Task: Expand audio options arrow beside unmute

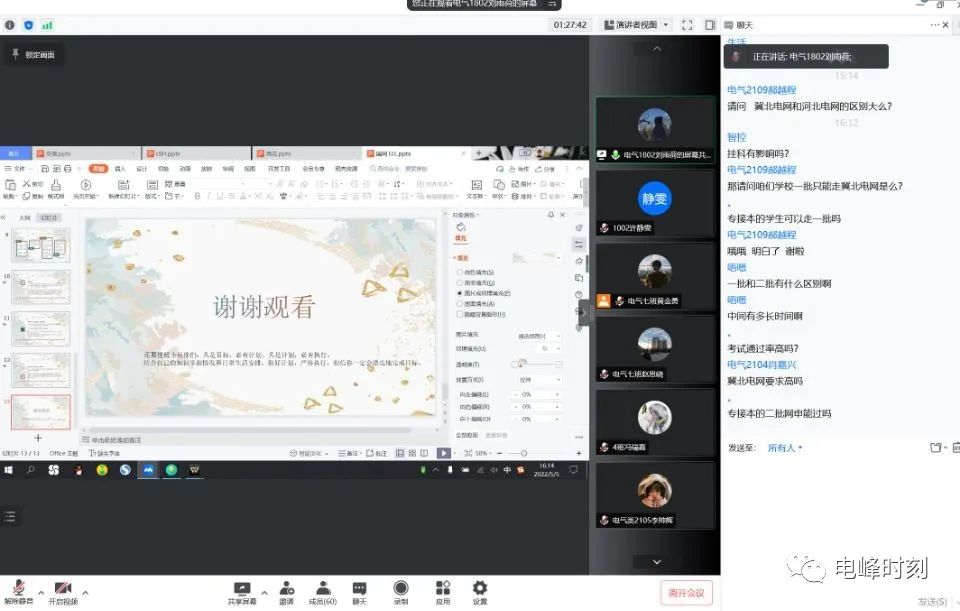Action: (41, 592)
